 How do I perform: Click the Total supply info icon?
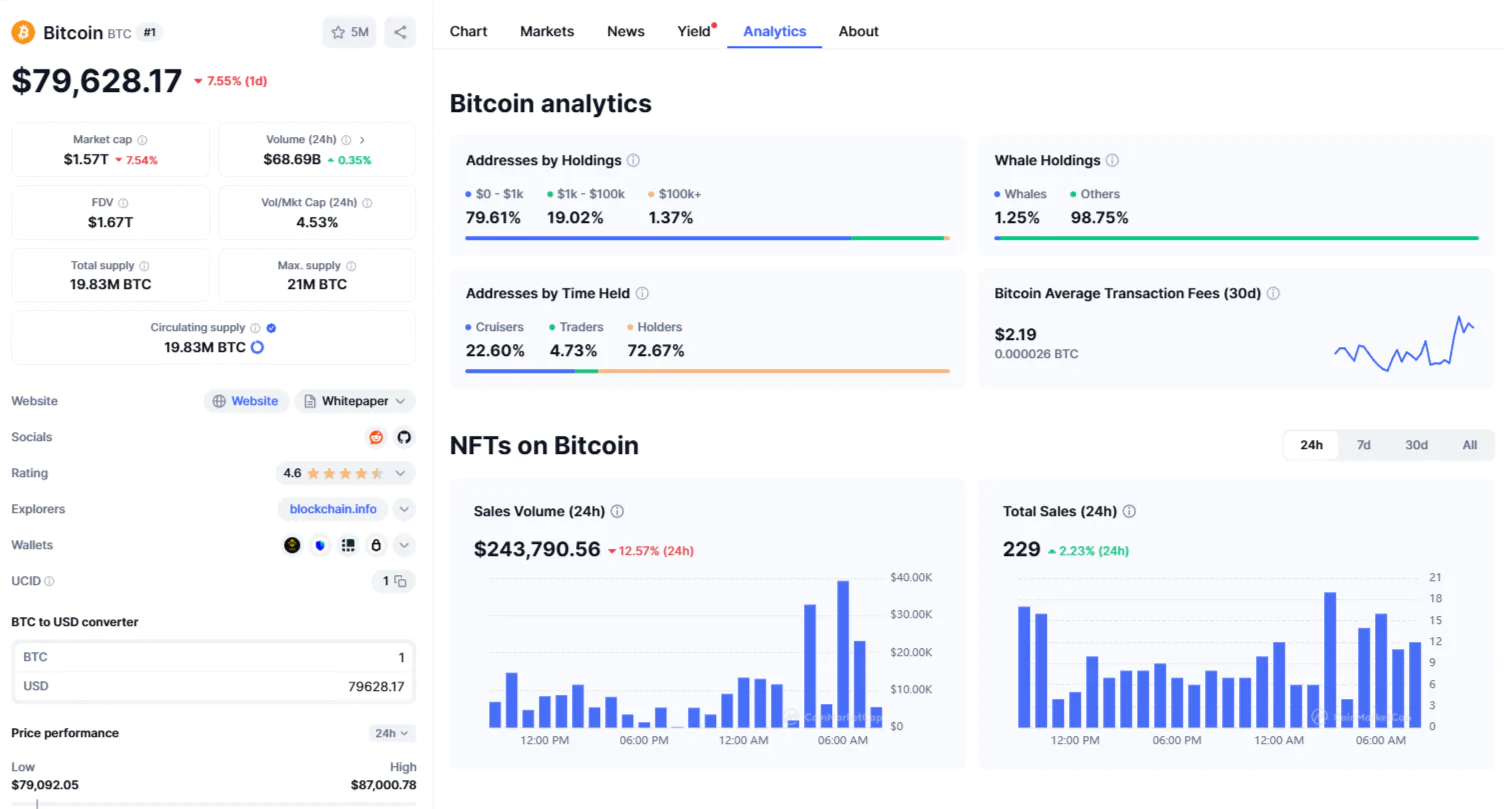coord(144,266)
